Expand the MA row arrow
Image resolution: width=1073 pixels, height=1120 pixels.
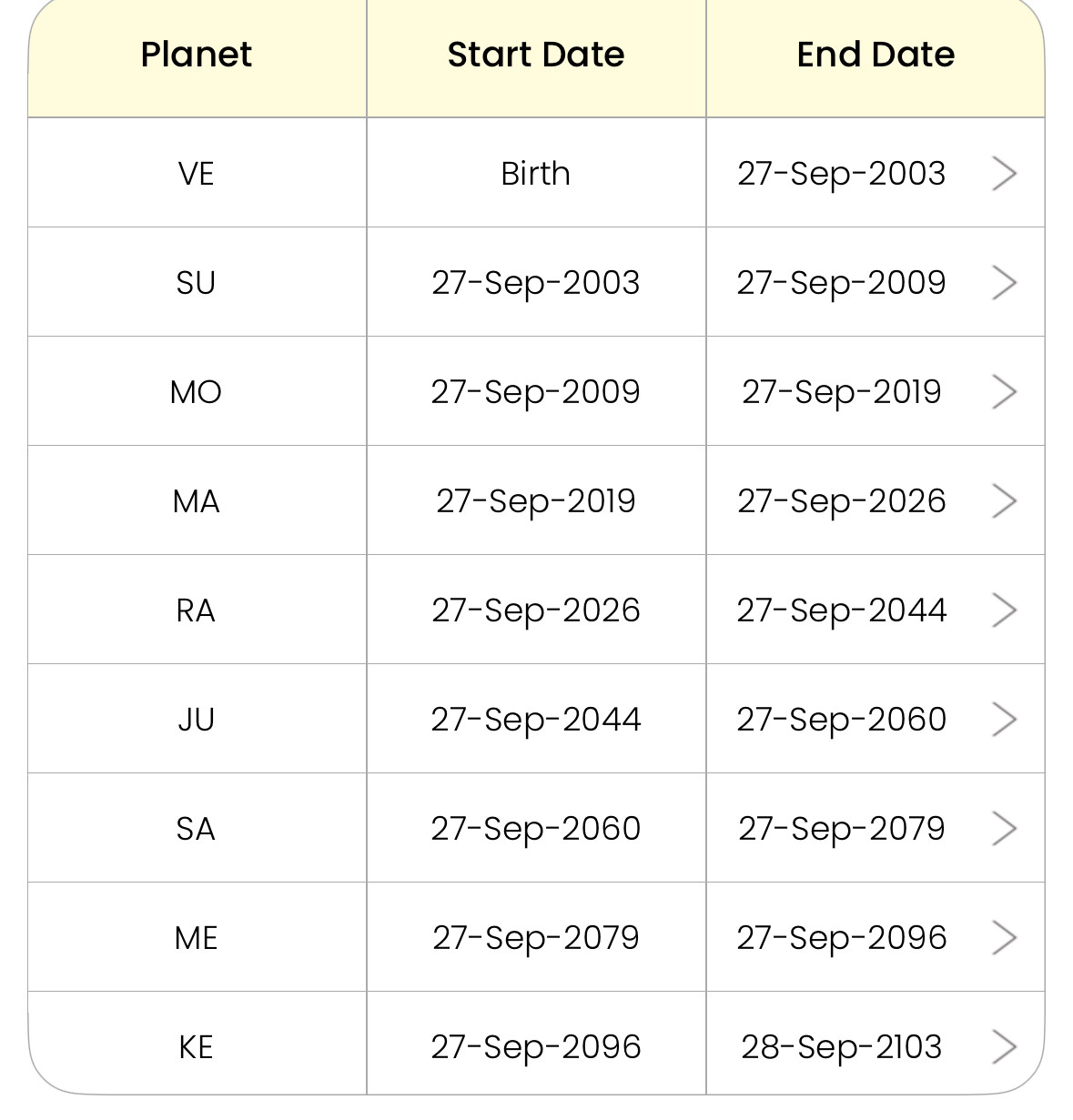point(1003,500)
